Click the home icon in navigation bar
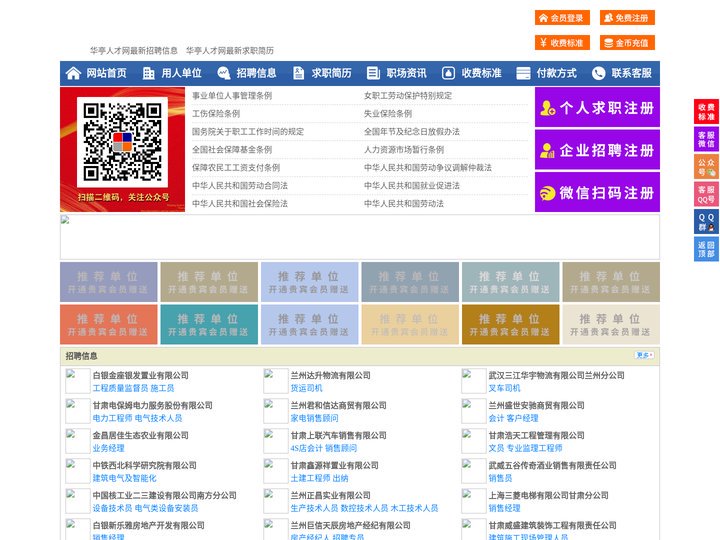 click(x=73, y=73)
